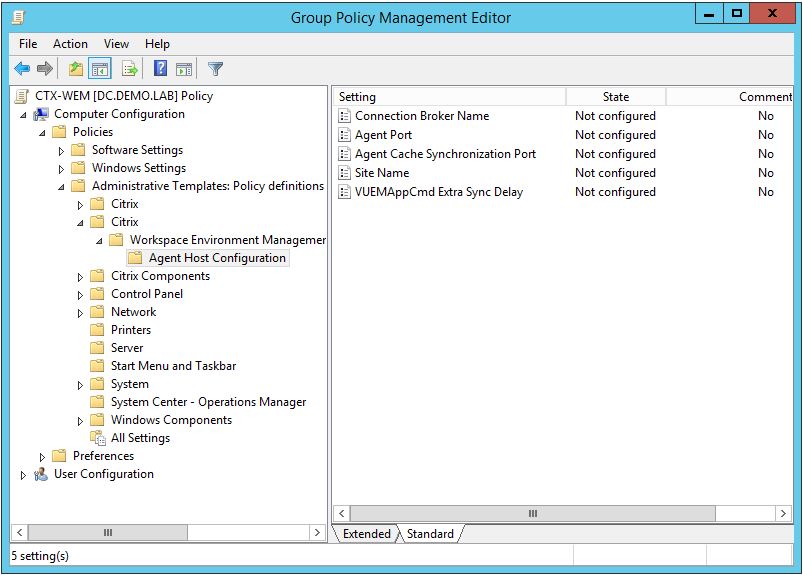Open the Action menu
The image size is (803, 575).
(70, 44)
